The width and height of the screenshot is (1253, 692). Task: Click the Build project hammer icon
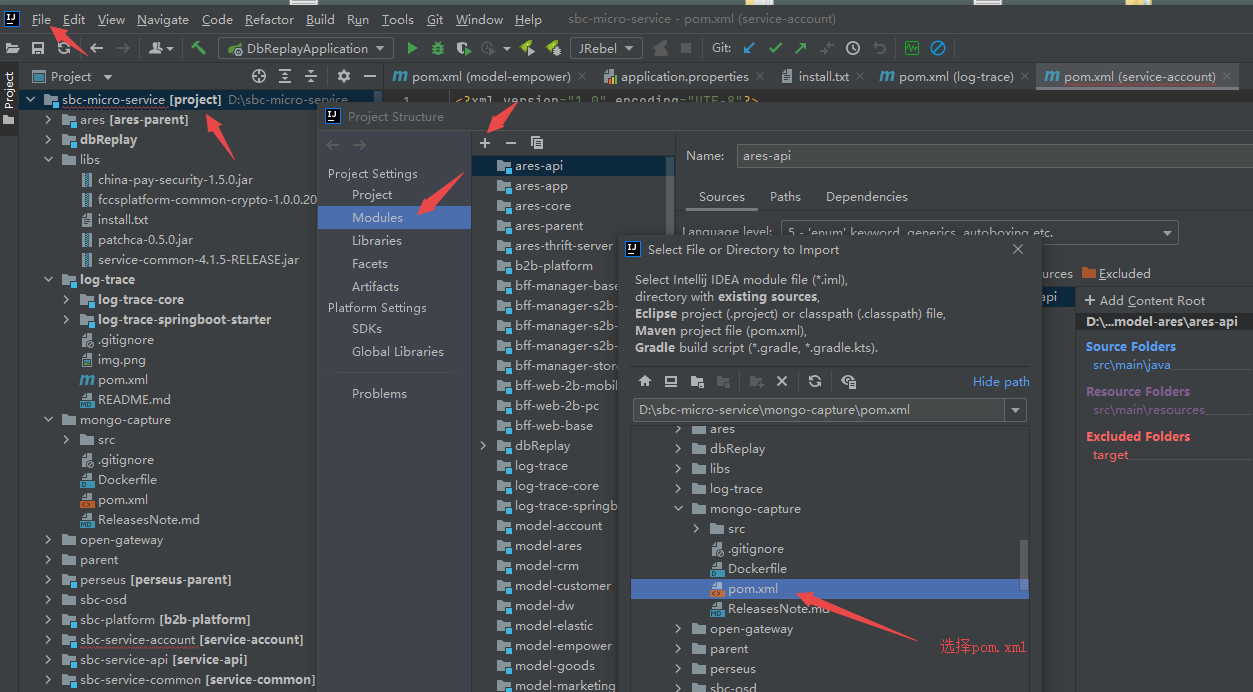[x=199, y=48]
